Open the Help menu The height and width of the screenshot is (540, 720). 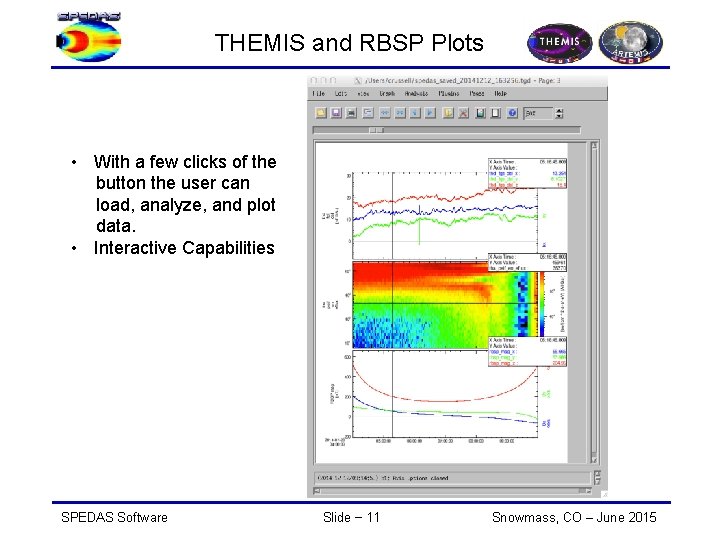[x=501, y=93]
